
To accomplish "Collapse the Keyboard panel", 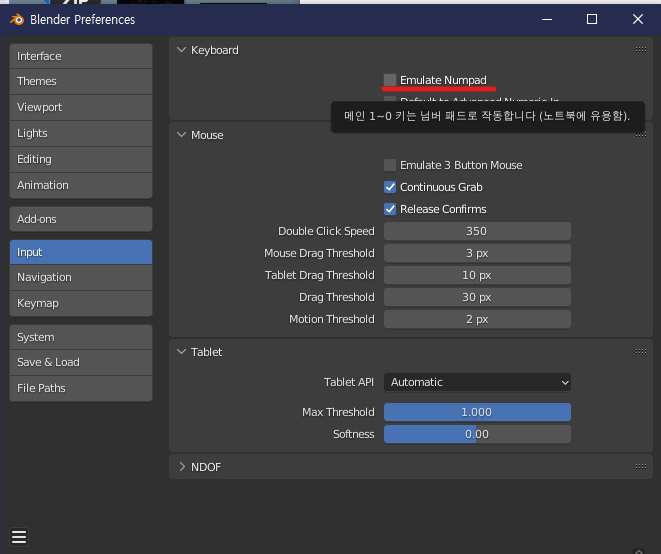I will 181,50.
